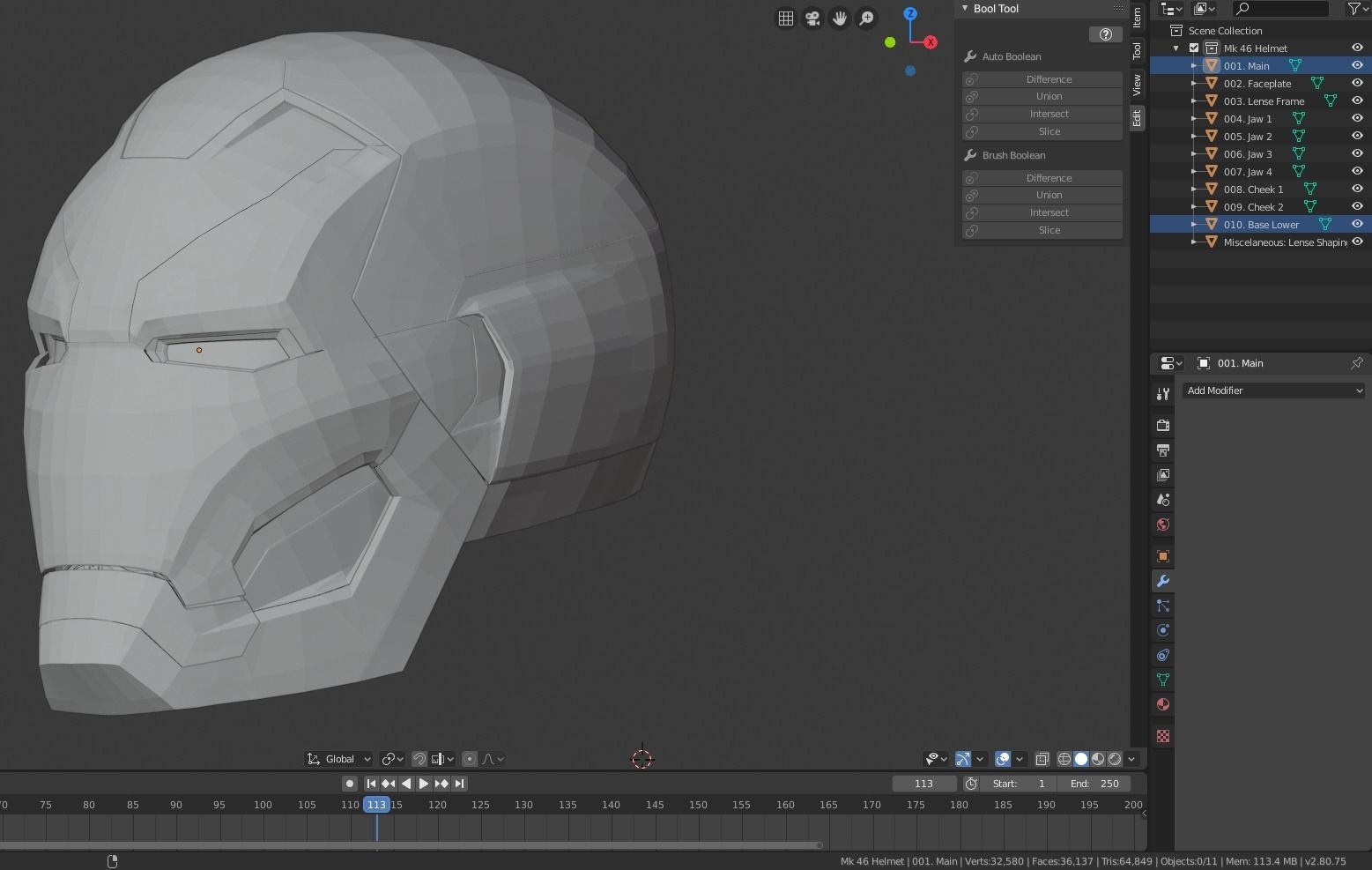
Task: Switch to the View sidebar tab
Action: click(1137, 85)
